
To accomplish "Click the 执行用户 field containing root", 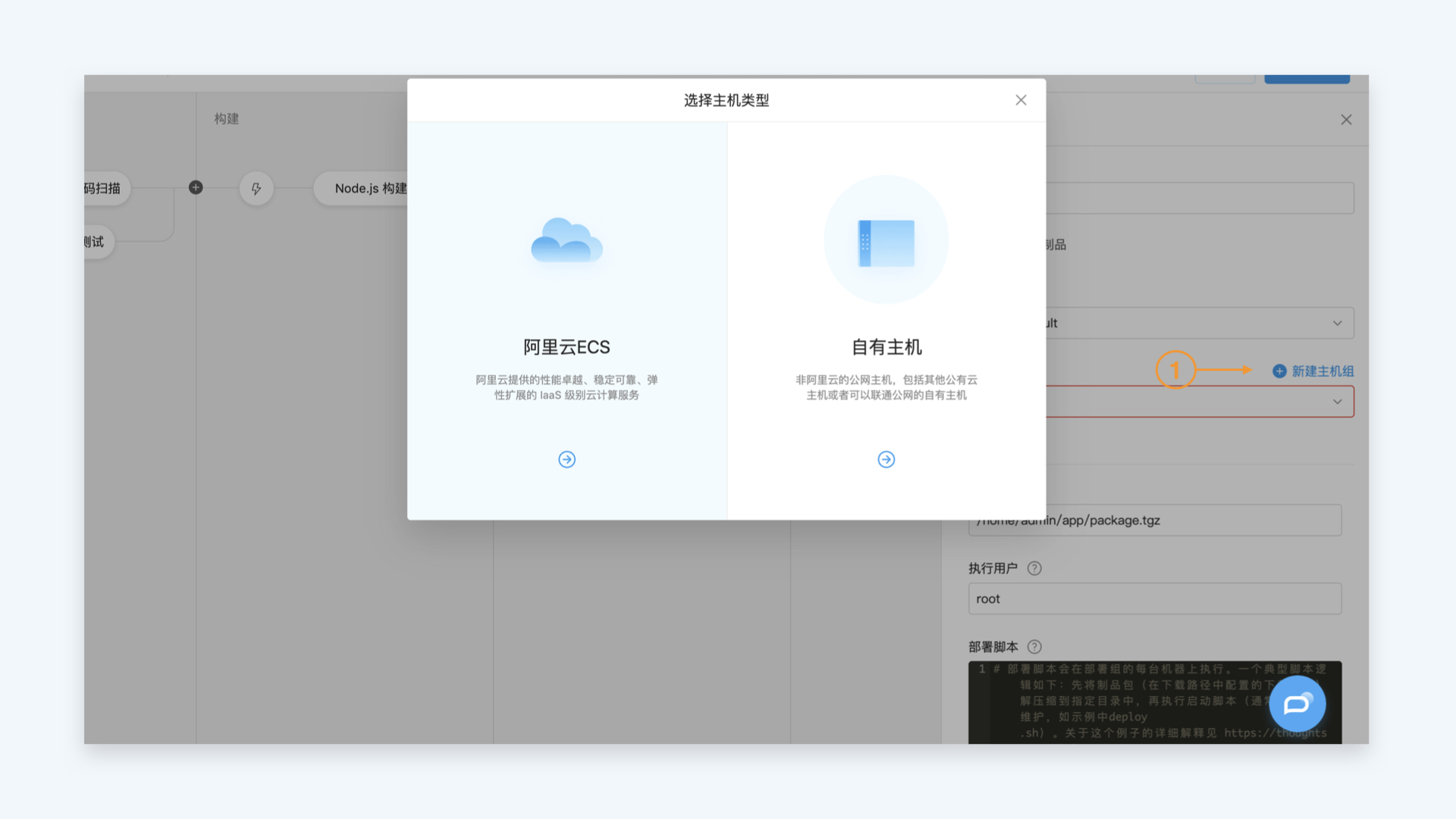I will coord(1155,599).
